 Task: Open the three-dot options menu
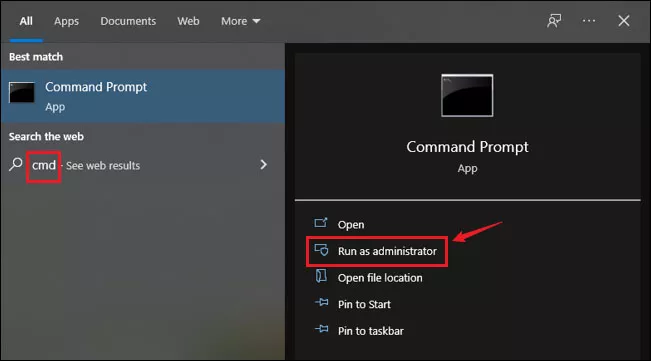589,21
